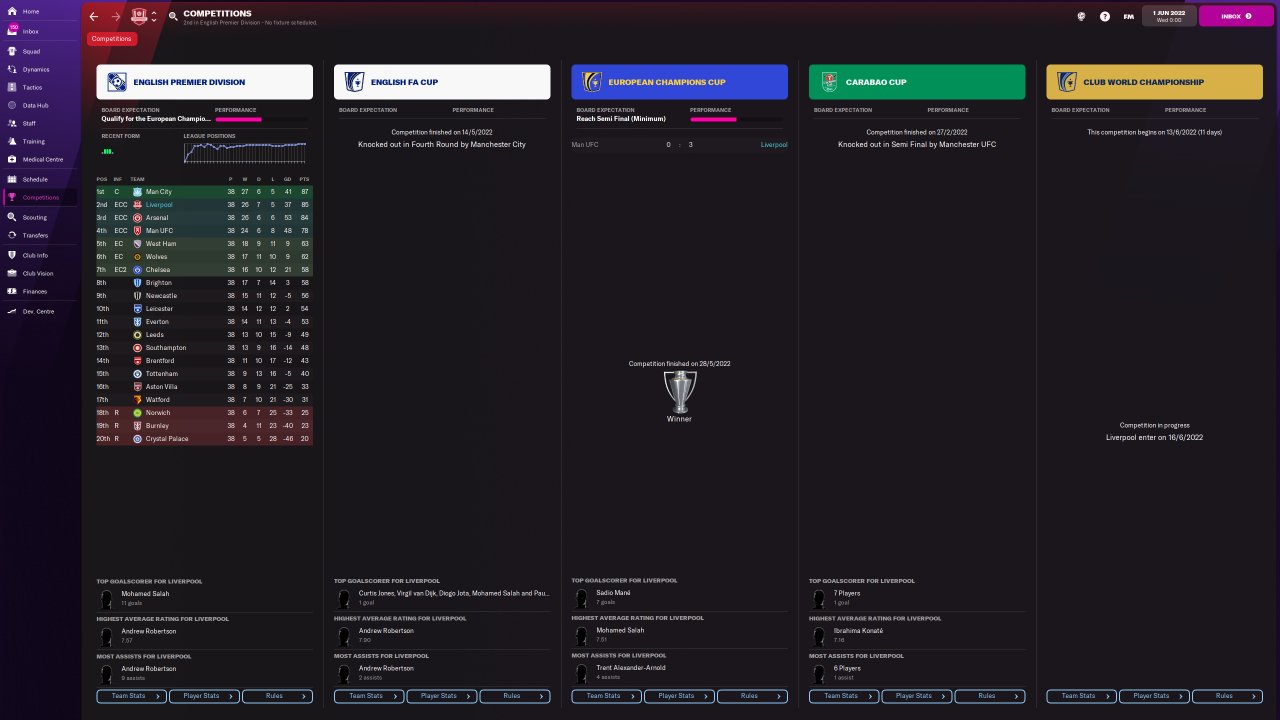Select the Competitions tab under the header

tap(111, 38)
